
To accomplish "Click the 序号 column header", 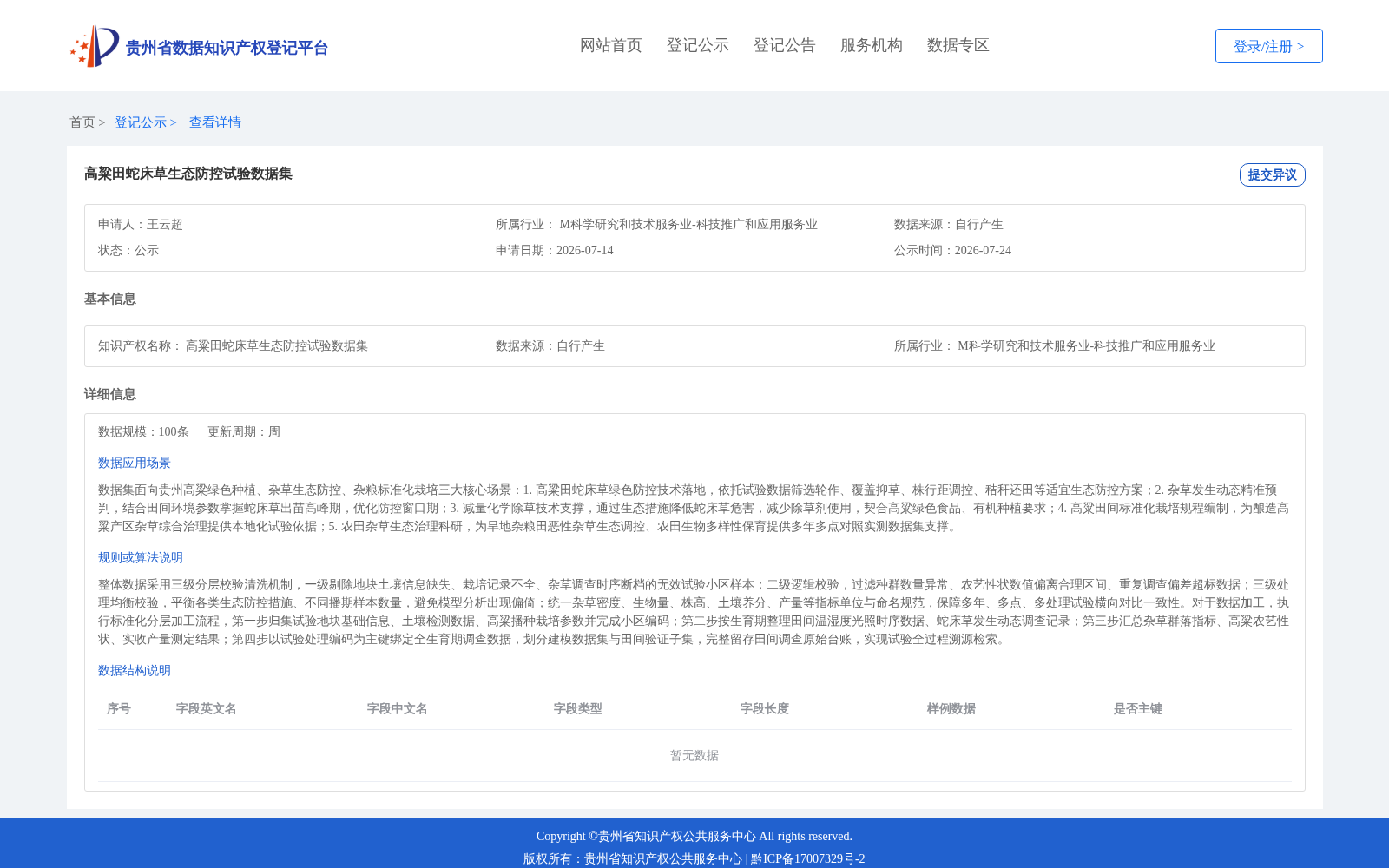I will click(x=119, y=708).
